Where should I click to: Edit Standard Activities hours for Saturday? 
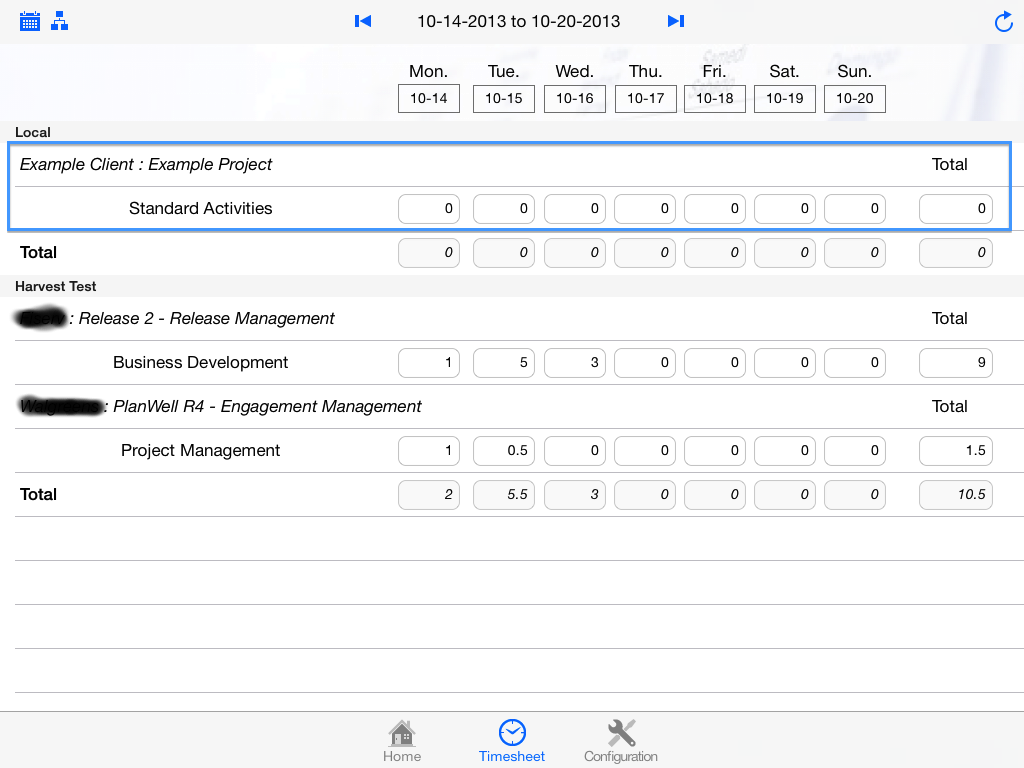[785, 209]
